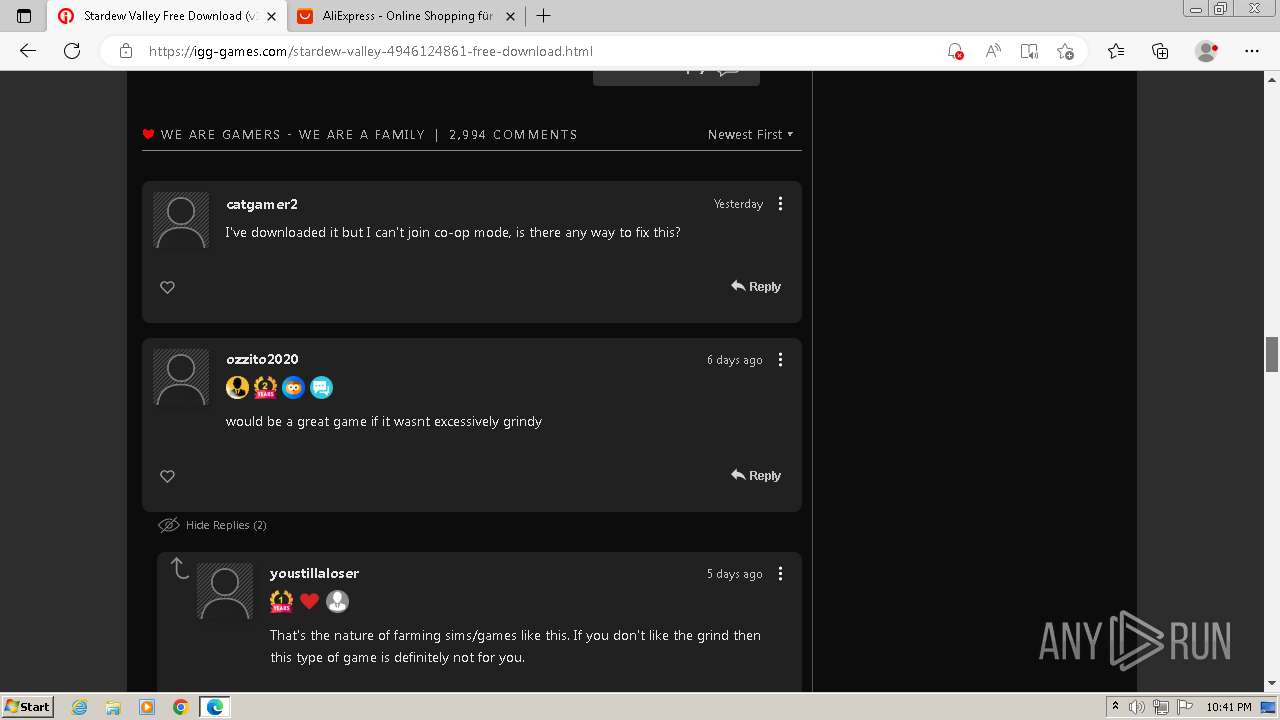
Task: Reply to ozzito2020's comment
Action: [x=756, y=475]
